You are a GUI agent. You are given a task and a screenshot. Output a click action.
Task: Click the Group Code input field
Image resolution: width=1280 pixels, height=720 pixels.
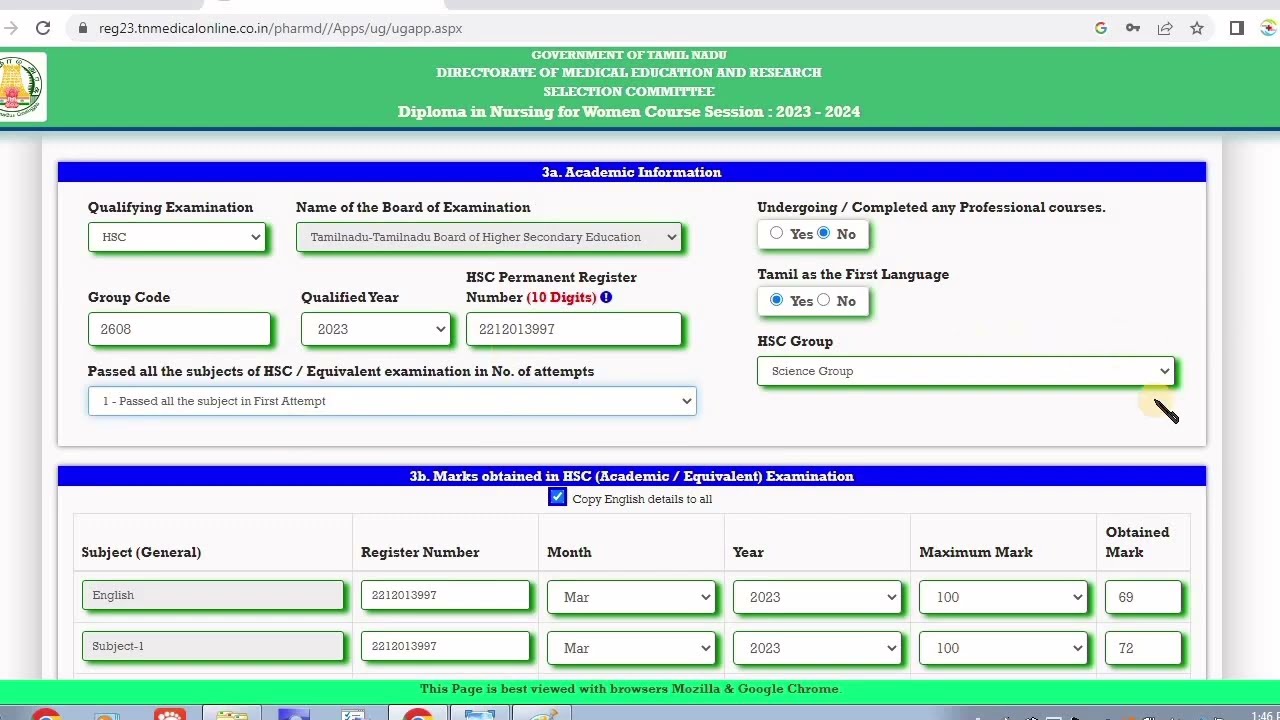pos(179,329)
